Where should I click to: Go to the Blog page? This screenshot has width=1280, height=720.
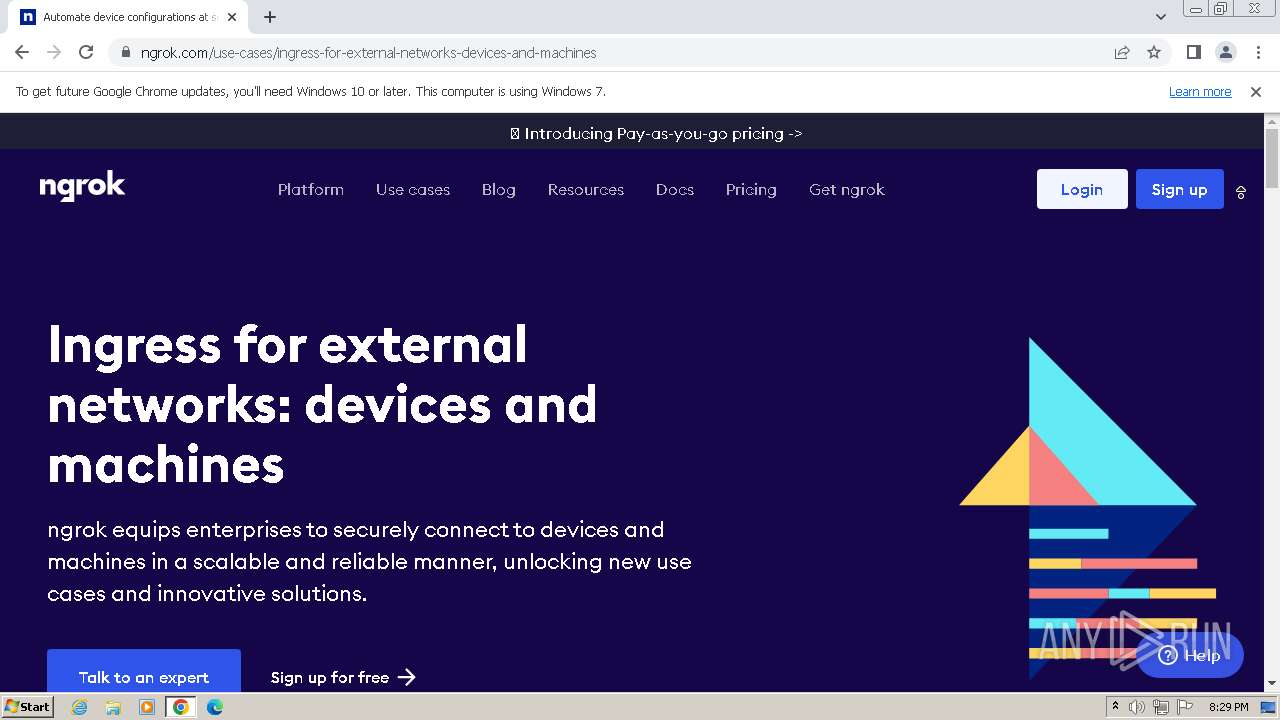coord(499,189)
